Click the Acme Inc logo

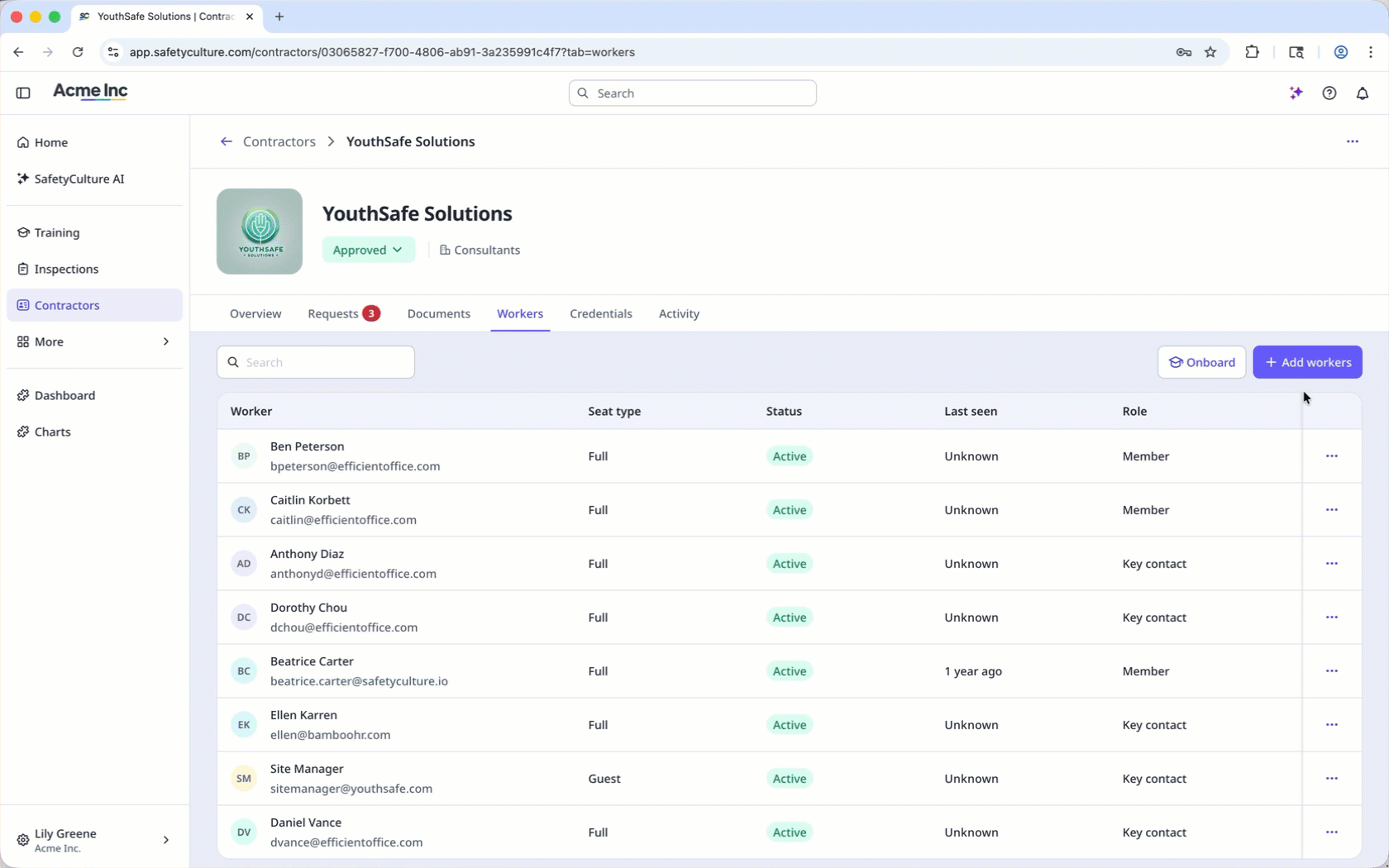(x=90, y=92)
